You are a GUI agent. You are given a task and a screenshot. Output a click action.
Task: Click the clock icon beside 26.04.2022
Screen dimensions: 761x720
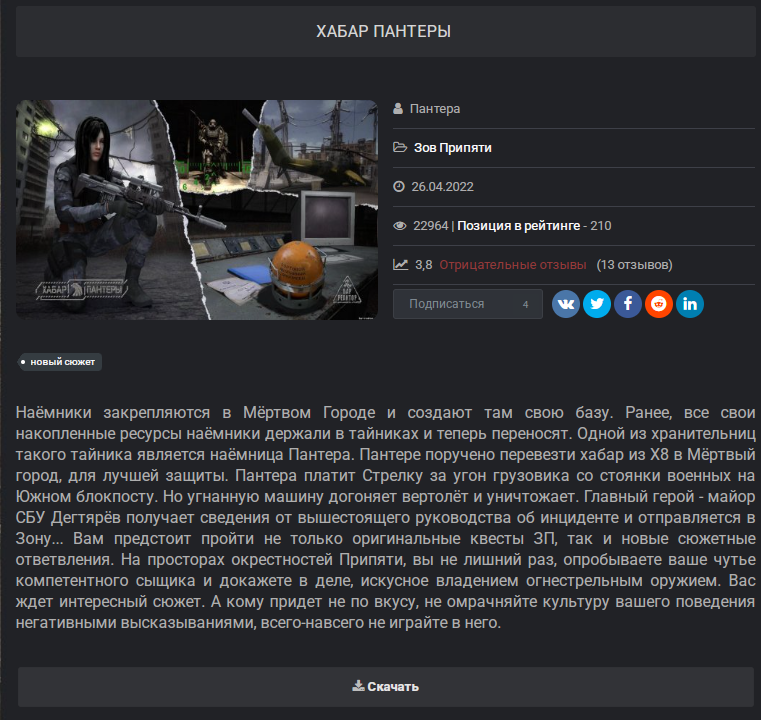click(x=399, y=186)
